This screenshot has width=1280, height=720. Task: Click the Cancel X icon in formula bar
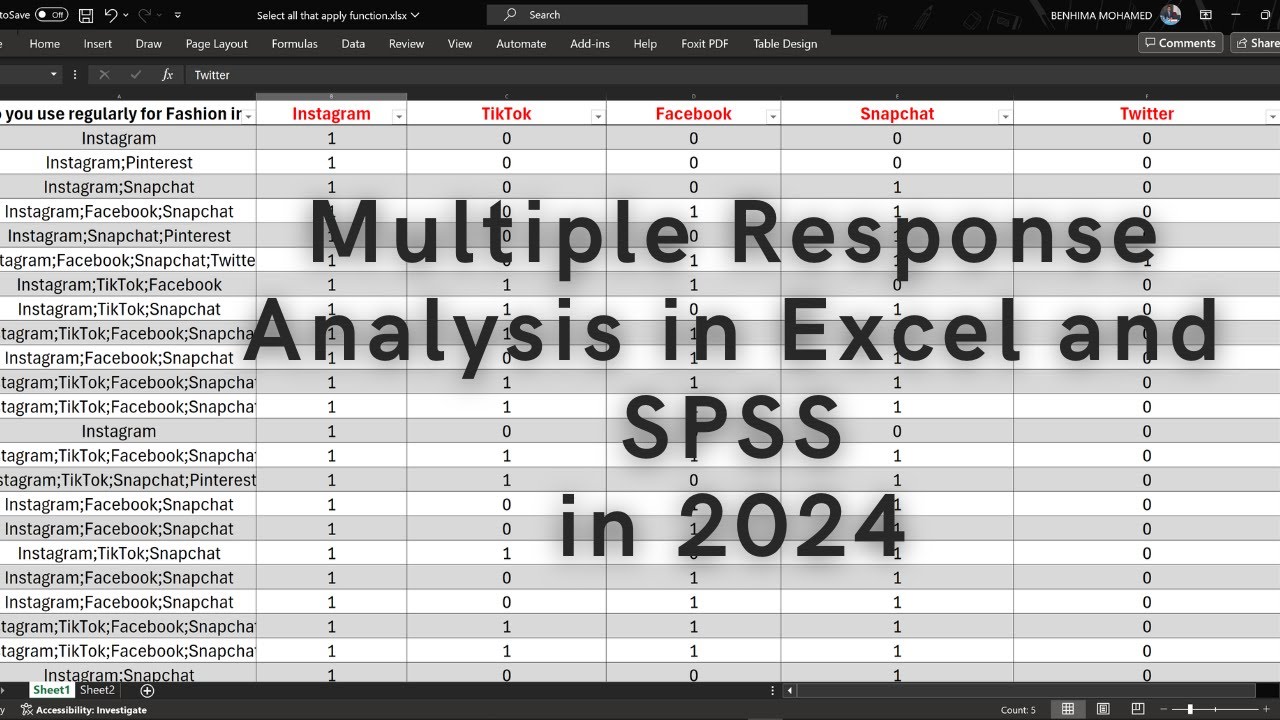[104, 75]
